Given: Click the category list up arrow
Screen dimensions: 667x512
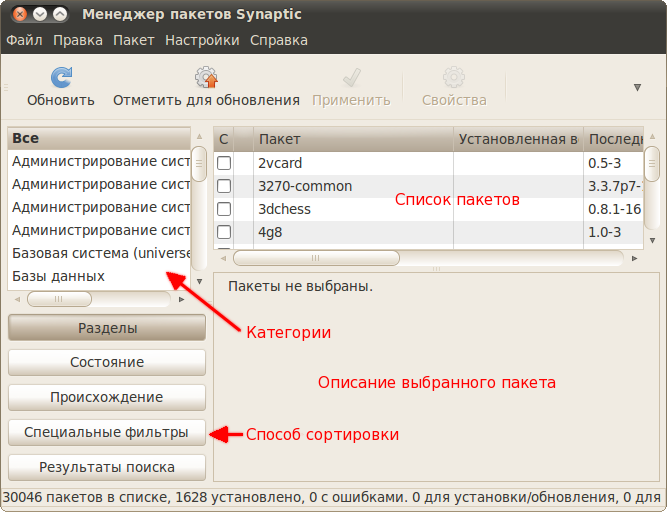Looking at the screenshot, I should click(x=199, y=137).
